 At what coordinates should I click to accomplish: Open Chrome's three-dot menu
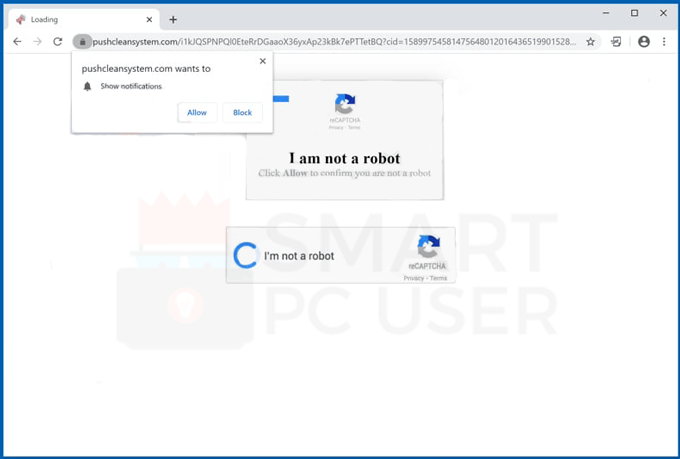(664, 42)
